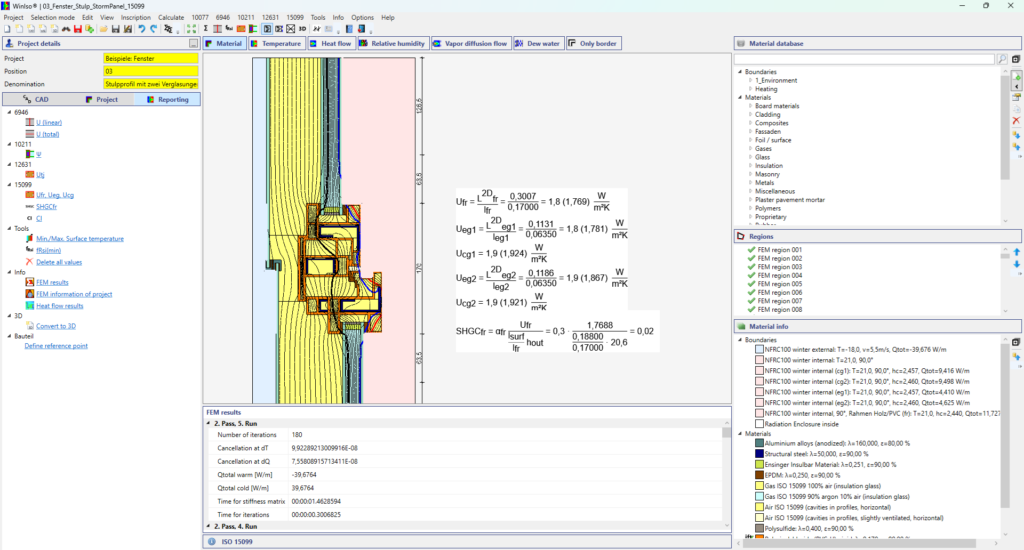Click the open folder toolbar icon
This screenshot has width=1024, height=550.
[104, 29]
